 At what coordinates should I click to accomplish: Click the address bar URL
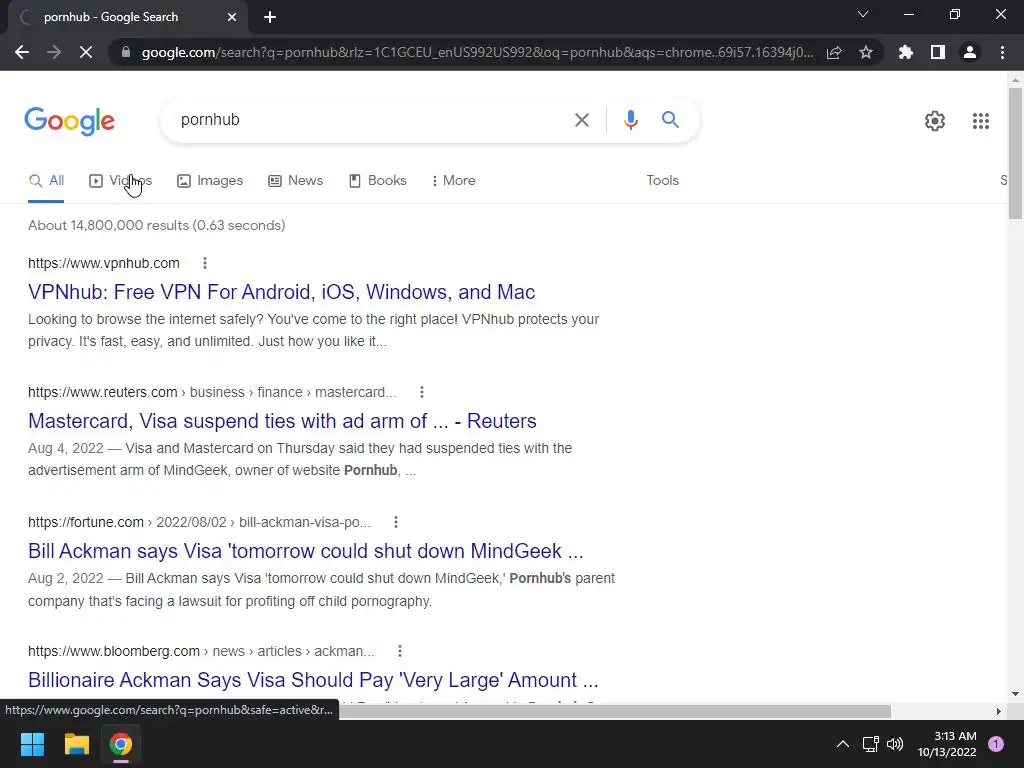[477, 52]
